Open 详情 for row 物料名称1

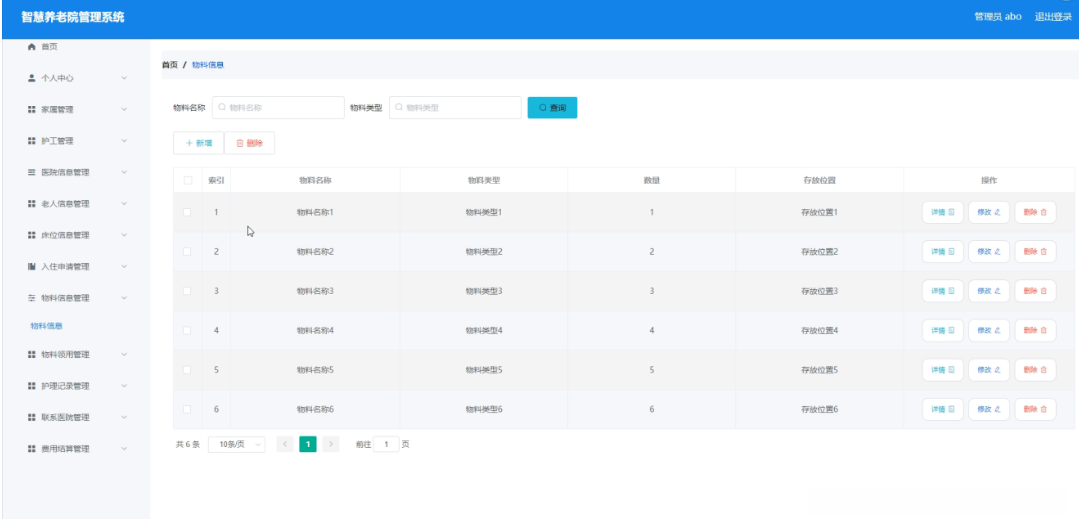pos(943,212)
